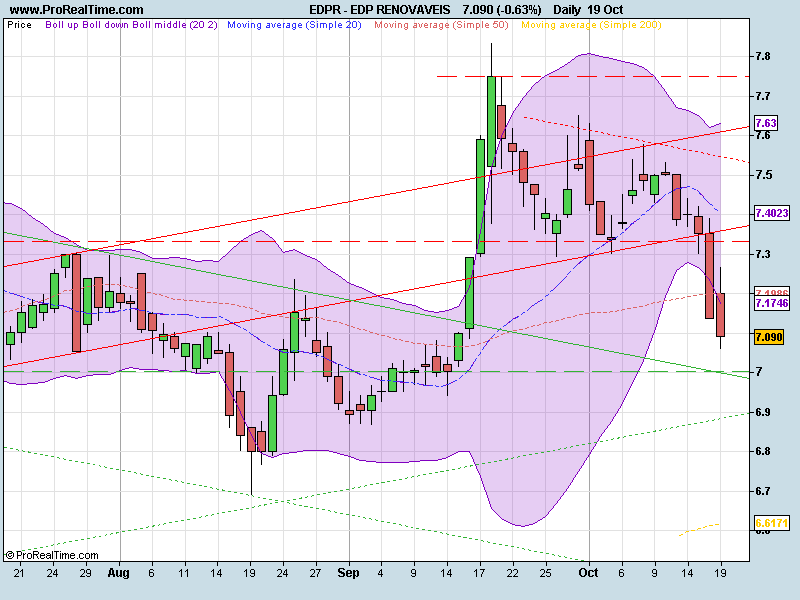
Task: Click the 7.8 price axis label
Action: click(763, 56)
